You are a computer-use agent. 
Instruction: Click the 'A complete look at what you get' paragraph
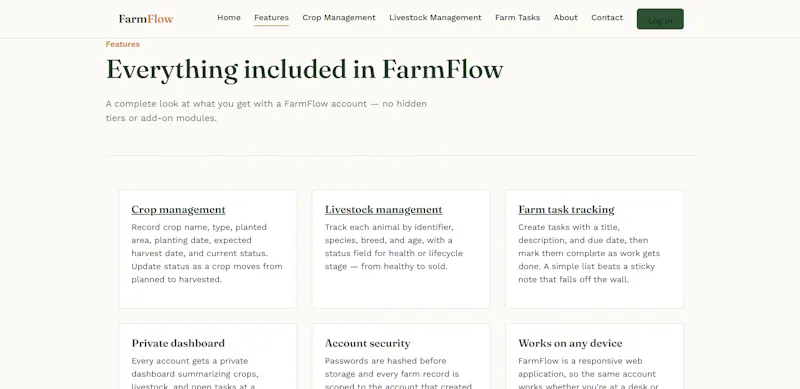[x=266, y=111]
